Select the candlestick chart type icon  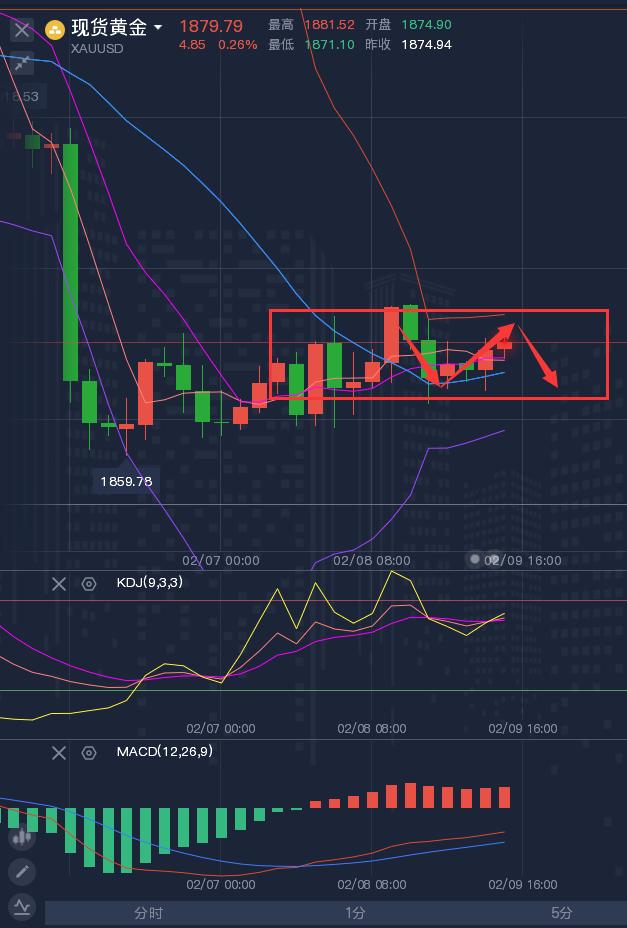pos(22,837)
